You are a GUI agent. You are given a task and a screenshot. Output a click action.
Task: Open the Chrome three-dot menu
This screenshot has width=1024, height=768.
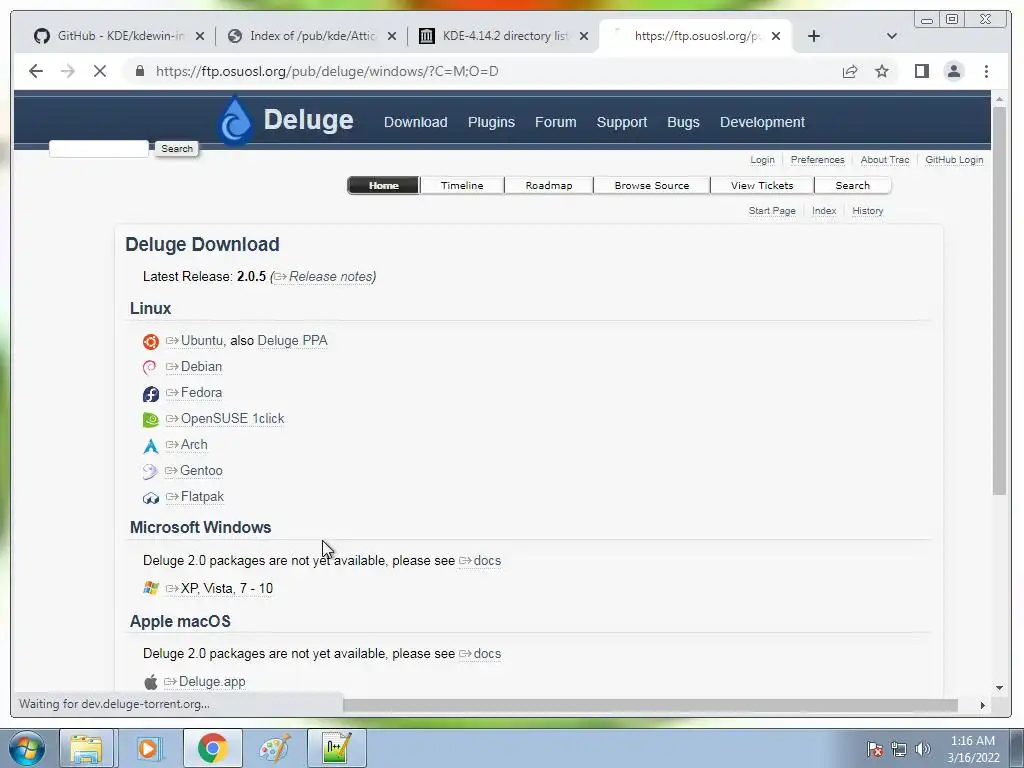click(x=986, y=71)
